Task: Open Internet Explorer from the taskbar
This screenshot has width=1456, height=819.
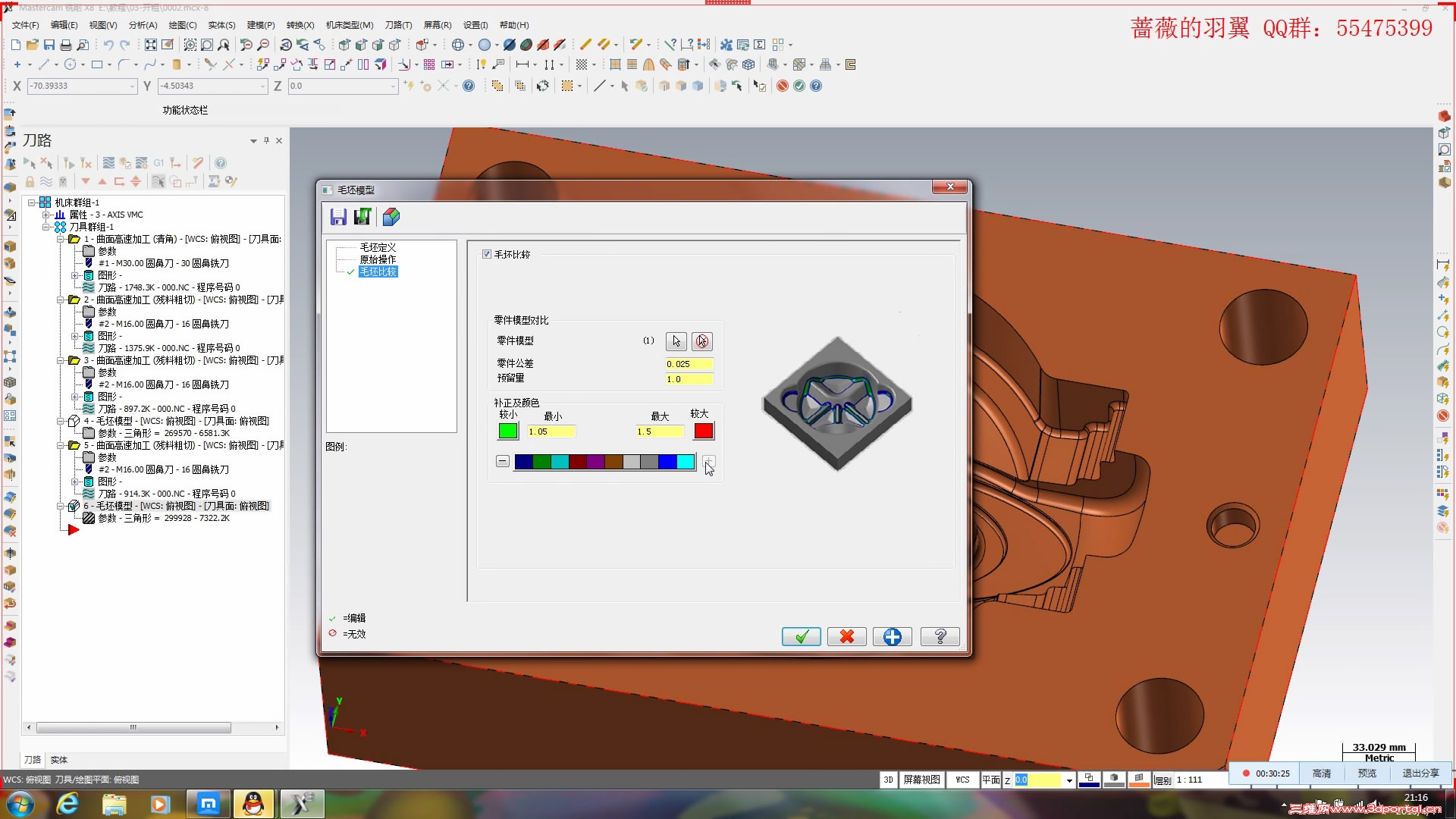Action: 67,804
